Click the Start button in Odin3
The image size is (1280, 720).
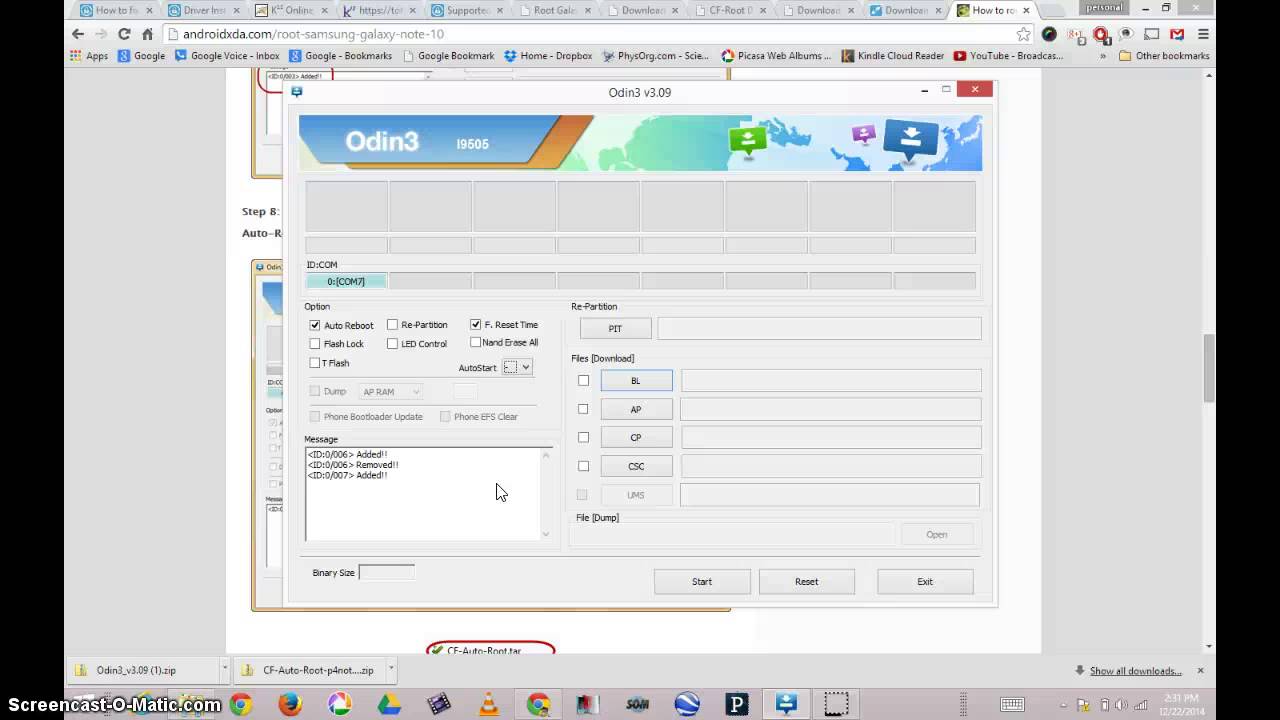[702, 581]
